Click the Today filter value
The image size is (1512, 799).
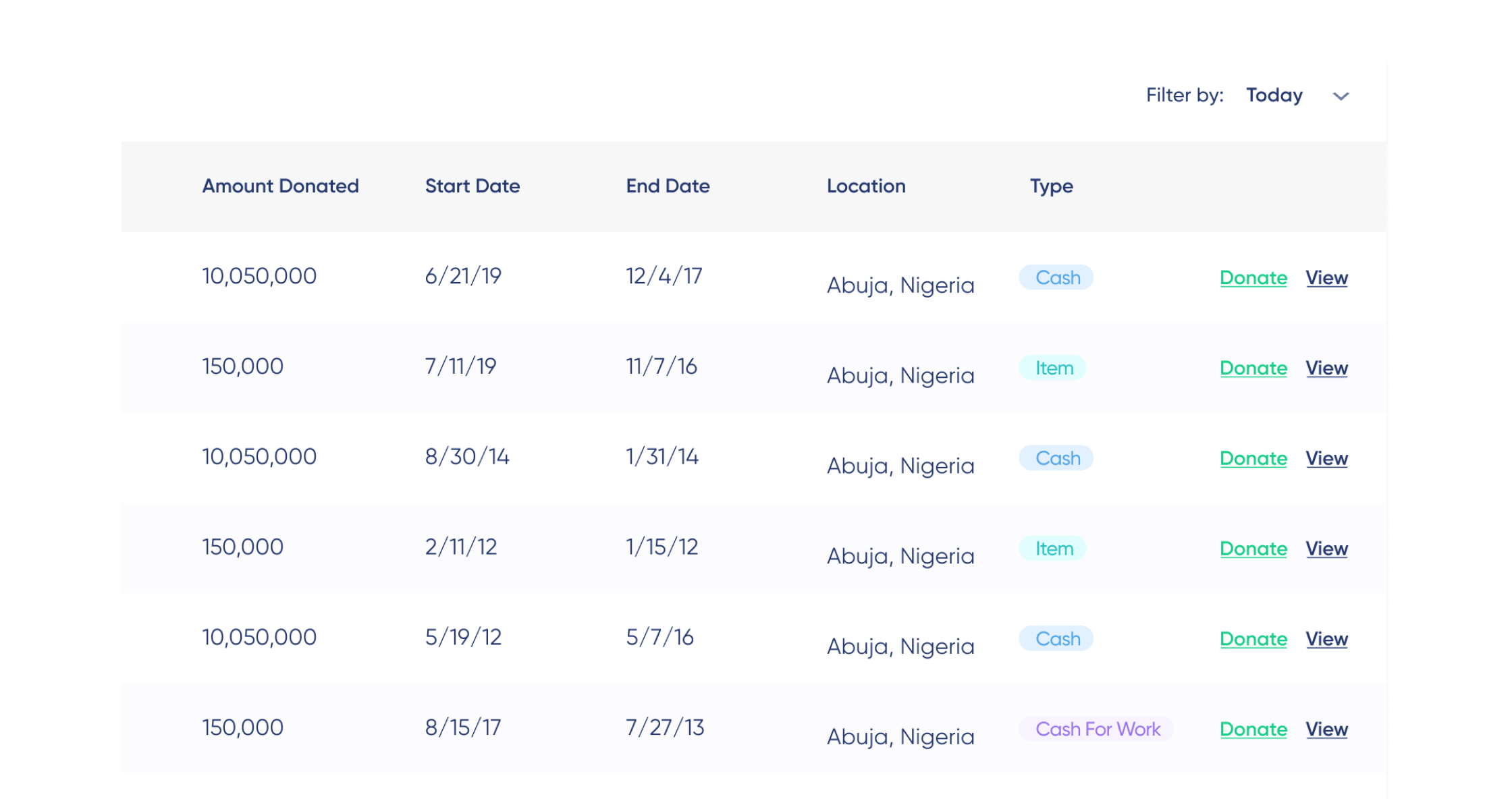coord(1274,95)
